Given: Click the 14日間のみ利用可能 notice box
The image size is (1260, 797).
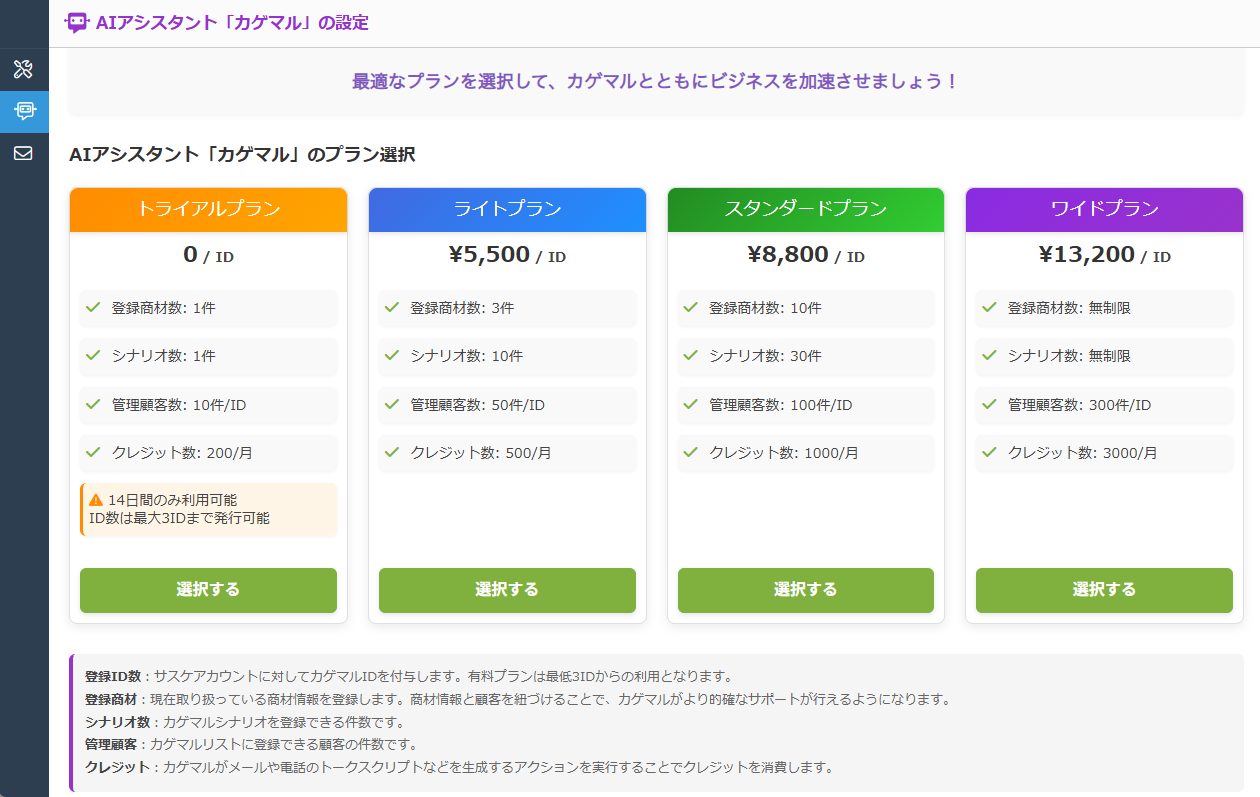Looking at the screenshot, I should pos(208,509).
